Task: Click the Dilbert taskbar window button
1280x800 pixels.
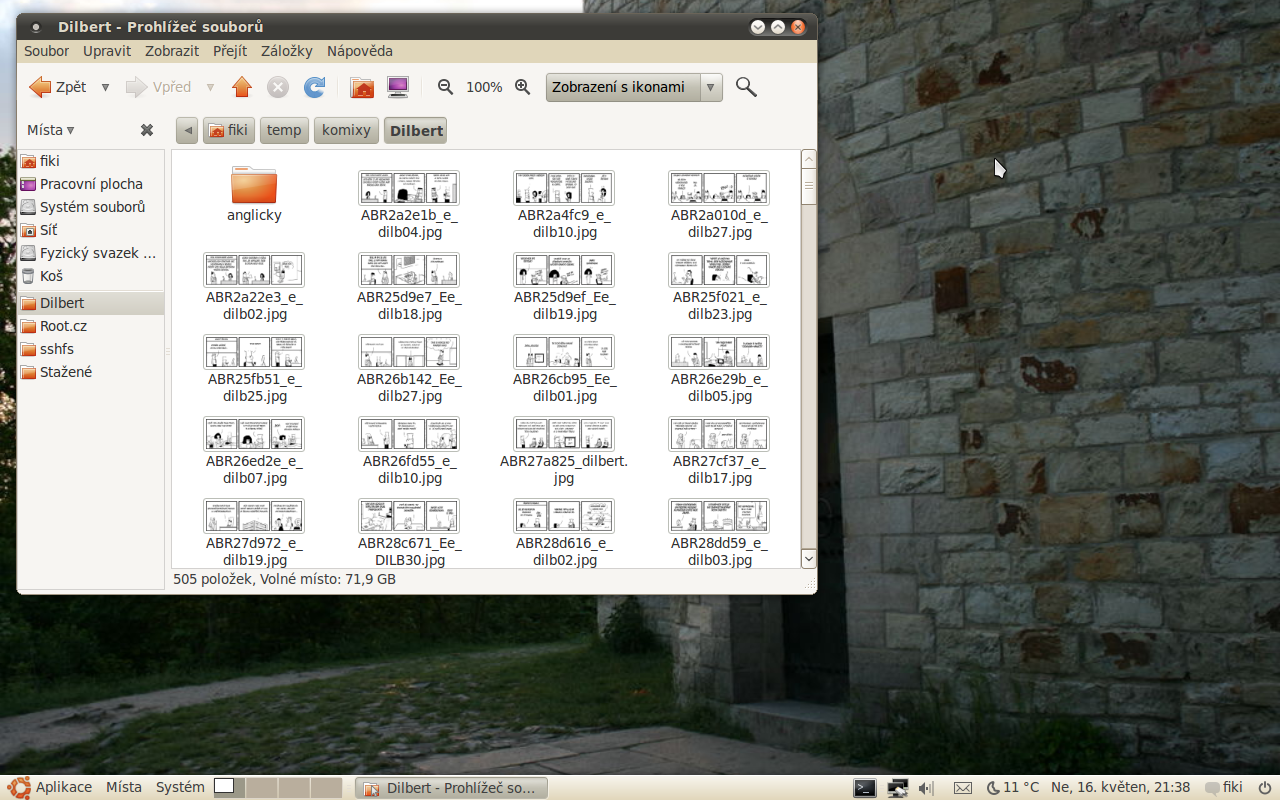Action: tap(452, 788)
